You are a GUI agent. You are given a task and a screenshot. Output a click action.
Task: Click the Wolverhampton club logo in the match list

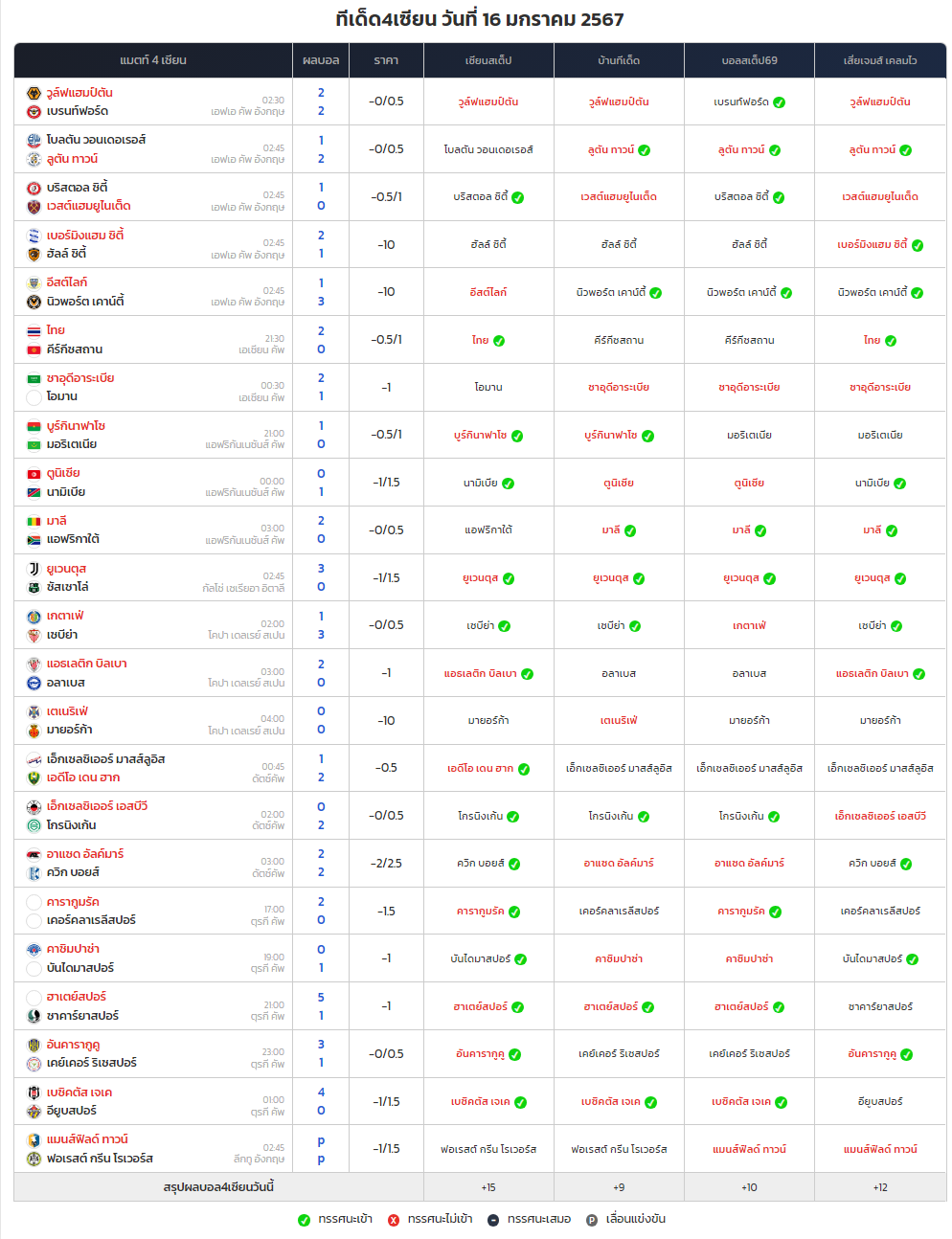[34, 93]
